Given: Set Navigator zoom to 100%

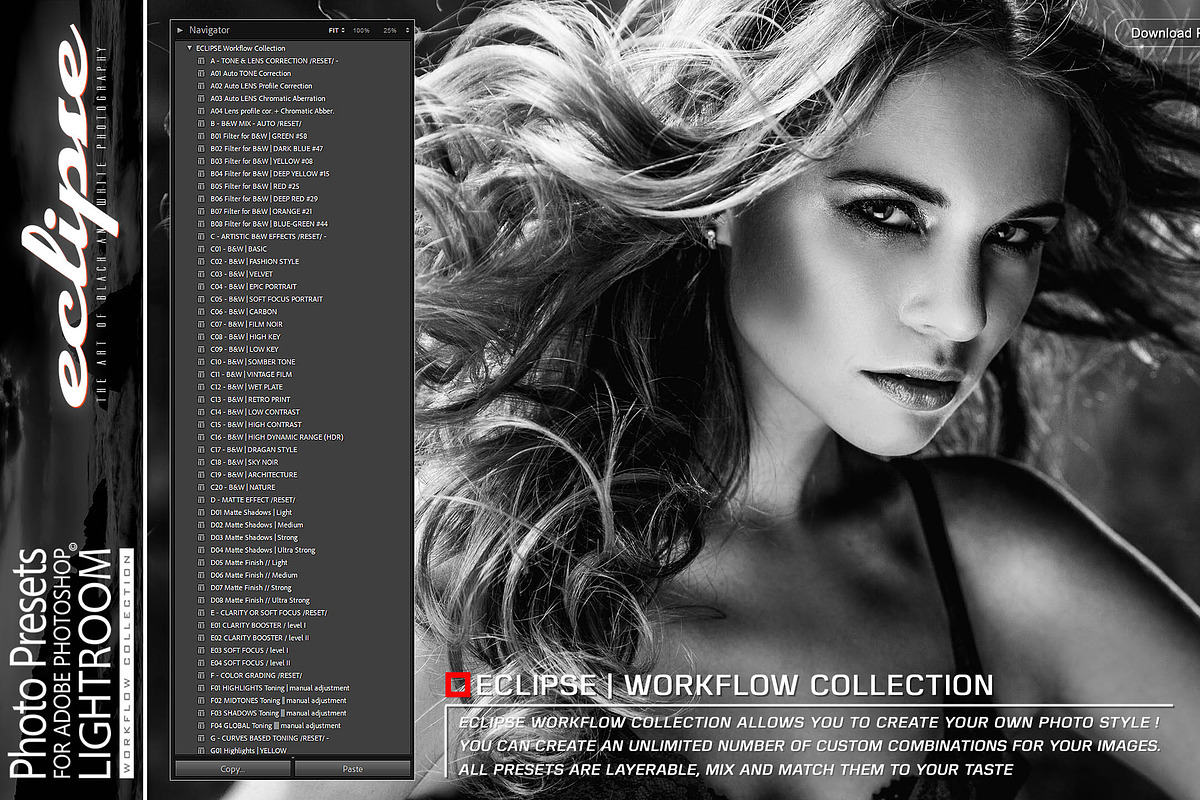Looking at the screenshot, I should tap(361, 31).
